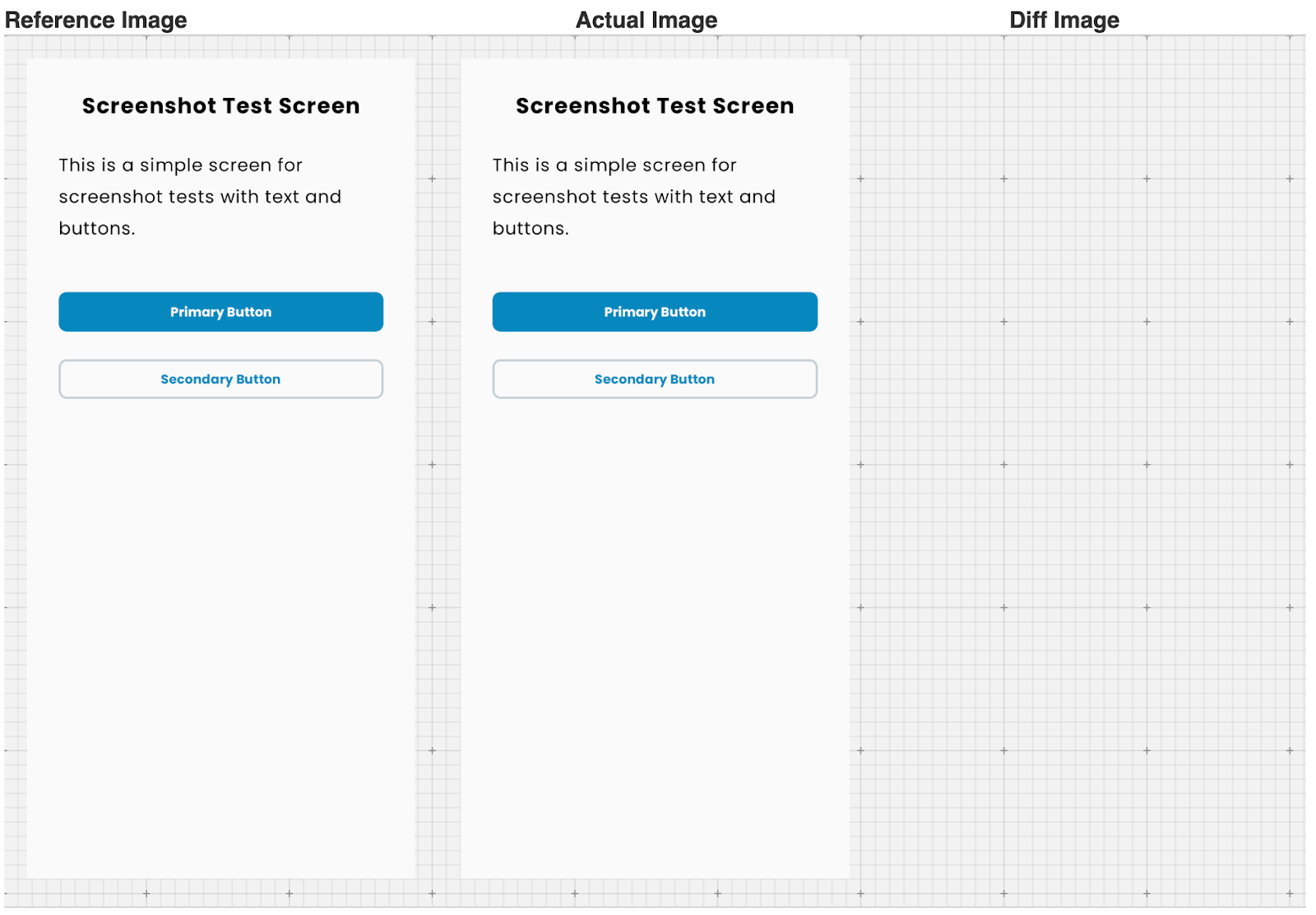This screenshot has height=915, width=1316.
Task: Click "This is a simple screen for" in Actual Image
Action: click(614, 165)
